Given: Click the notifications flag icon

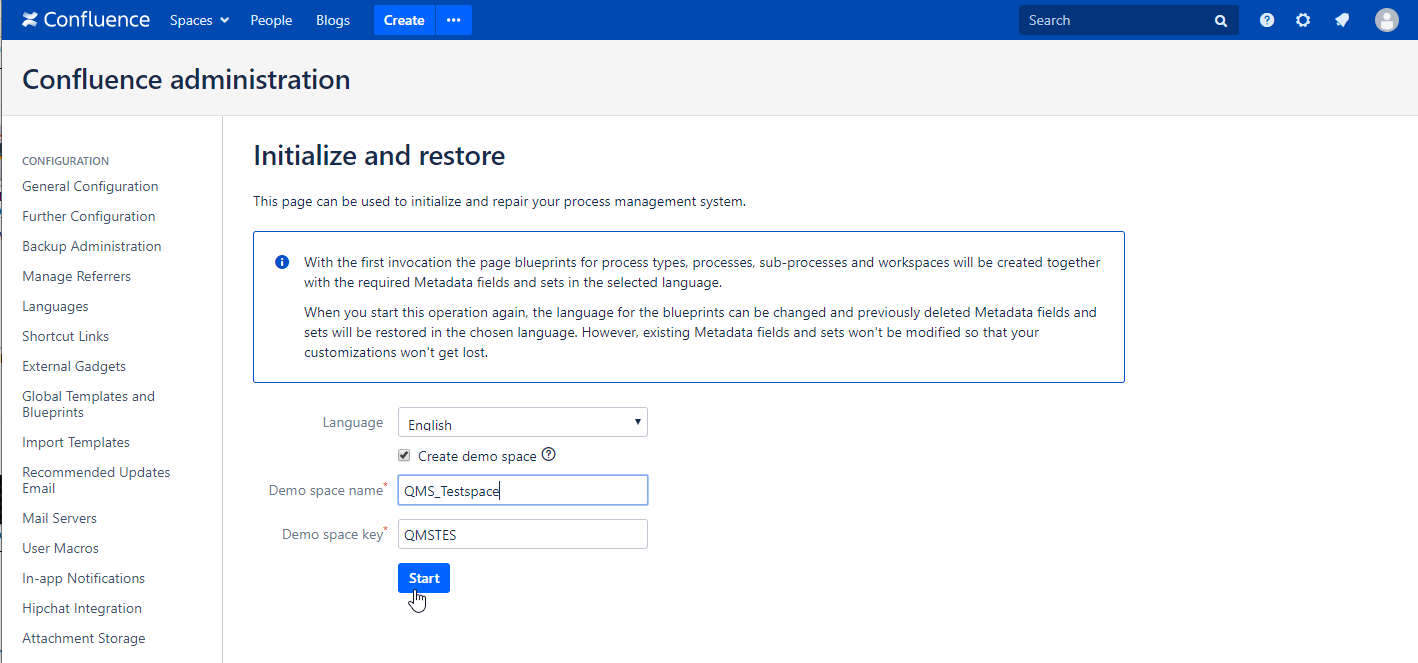Looking at the screenshot, I should 1341,19.
